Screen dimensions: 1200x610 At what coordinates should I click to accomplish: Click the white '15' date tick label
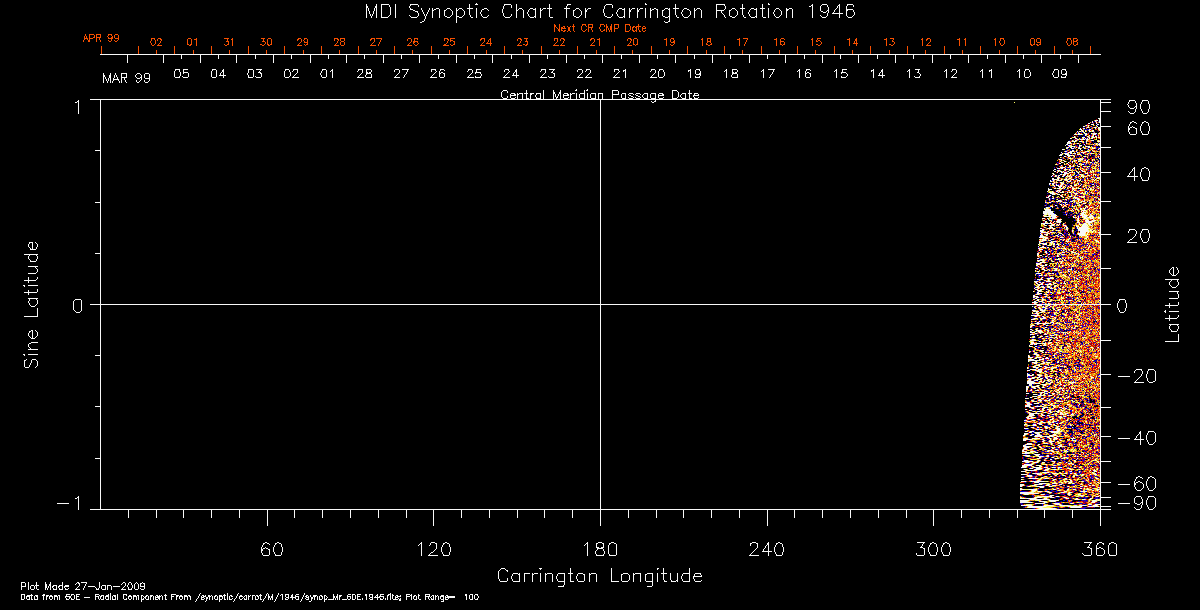(840, 74)
